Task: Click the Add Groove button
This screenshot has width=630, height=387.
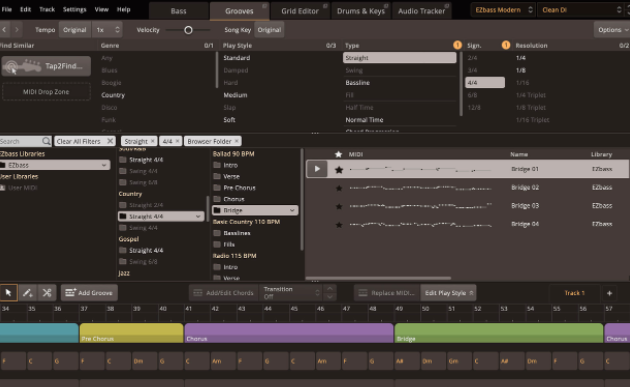Action: coord(89,293)
